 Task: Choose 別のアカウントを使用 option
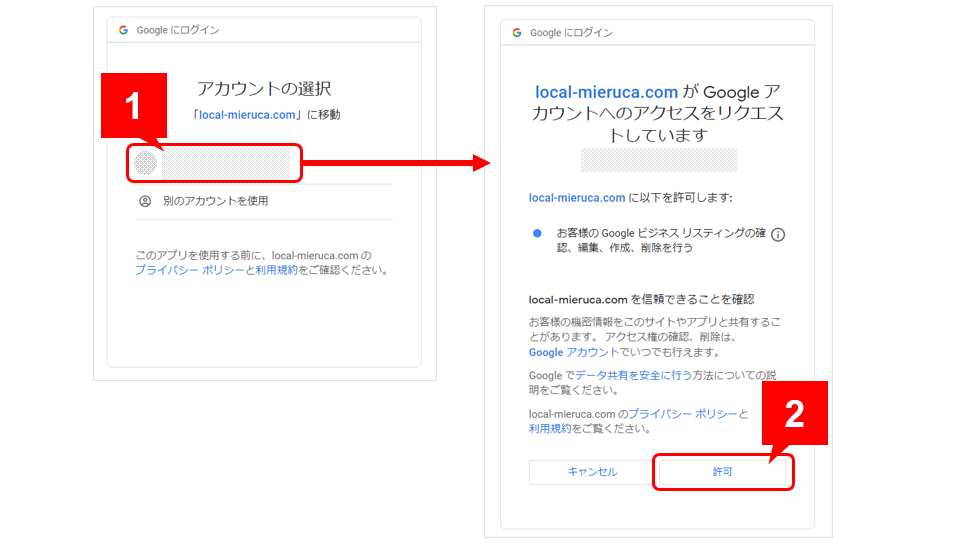pos(215,201)
